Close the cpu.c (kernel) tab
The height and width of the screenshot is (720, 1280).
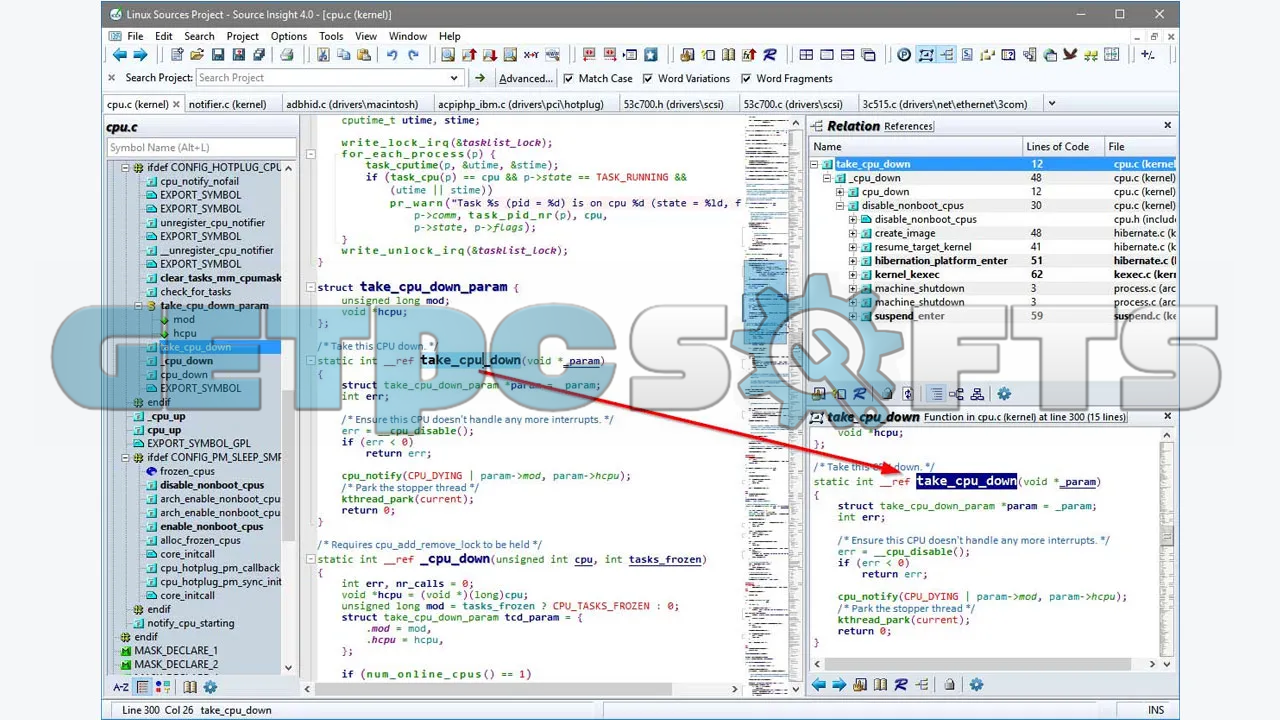click(x=176, y=104)
